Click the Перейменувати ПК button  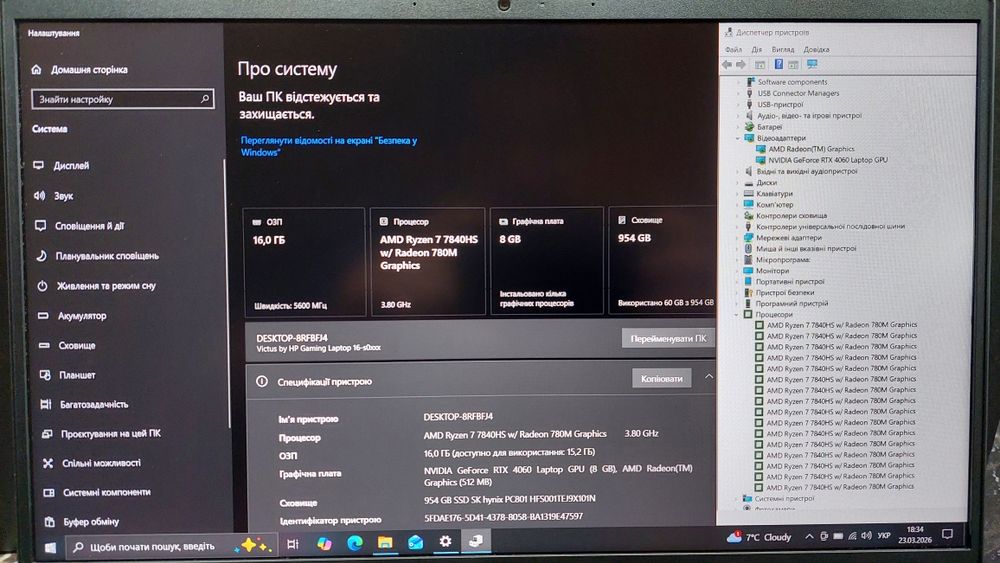coord(668,339)
